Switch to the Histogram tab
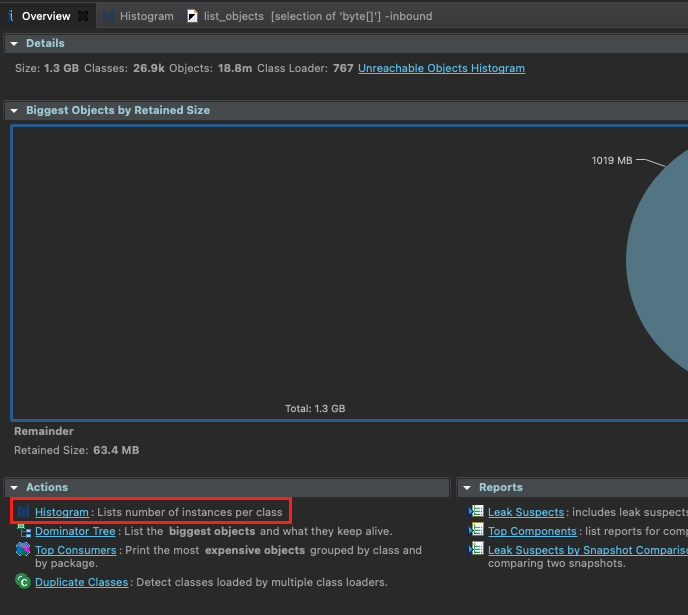 click(147, 16)
